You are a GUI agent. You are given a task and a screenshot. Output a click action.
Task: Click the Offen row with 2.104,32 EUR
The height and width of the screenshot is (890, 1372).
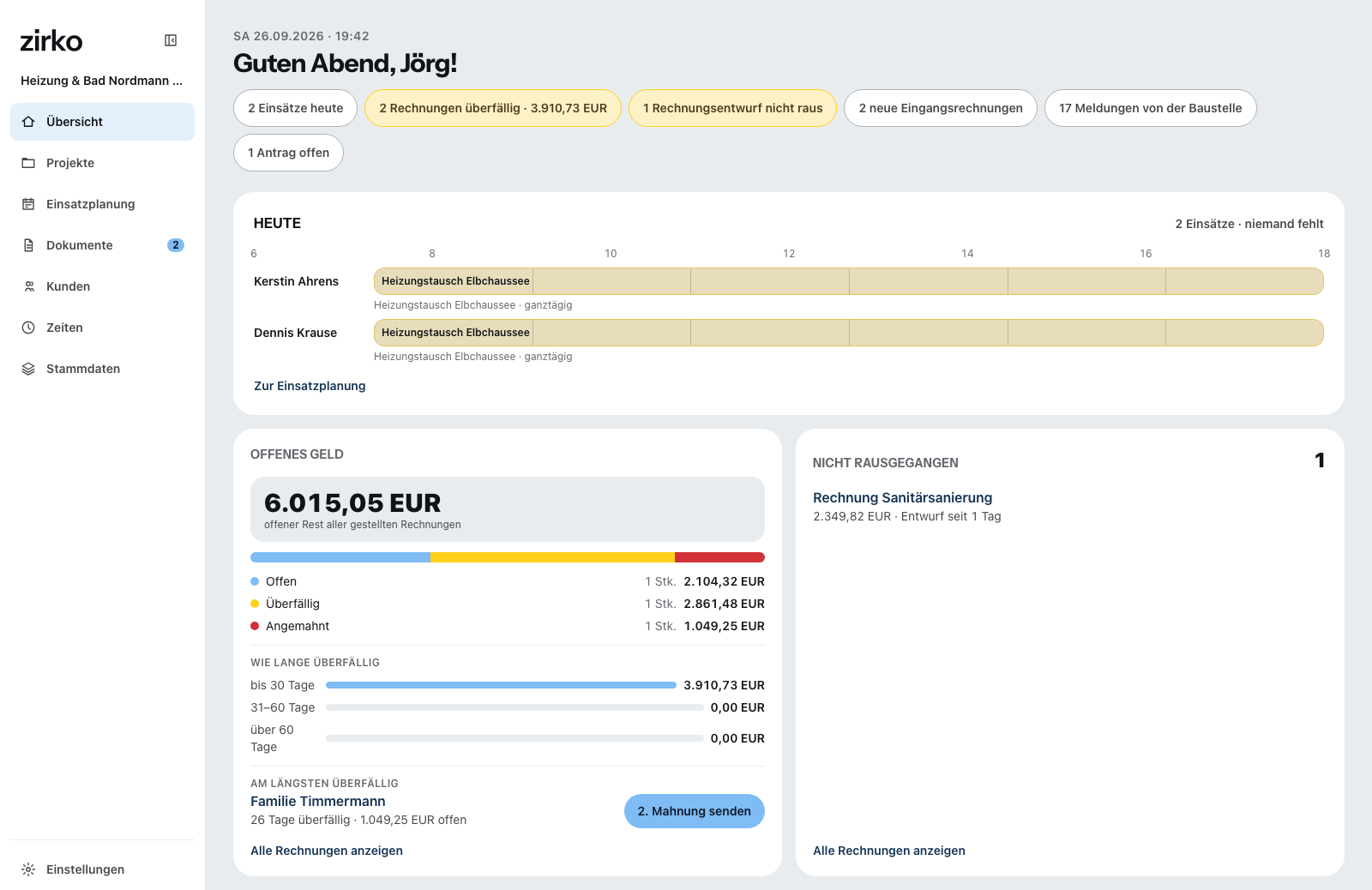tap(508, 581)
